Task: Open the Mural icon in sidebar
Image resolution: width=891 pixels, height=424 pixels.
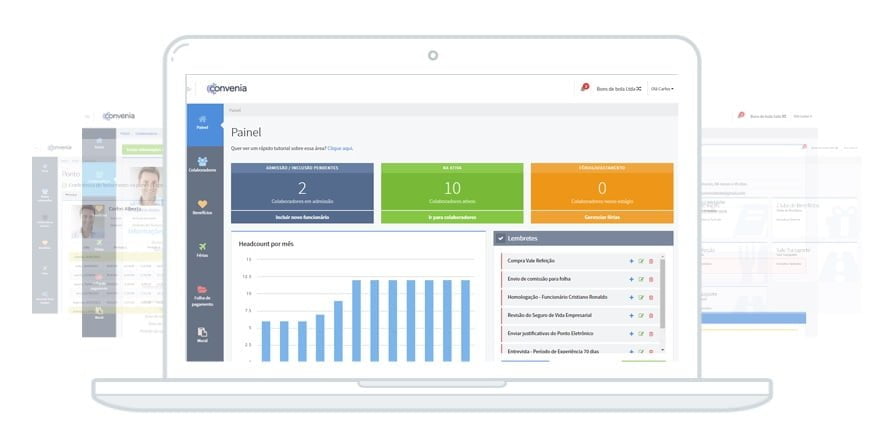Action: (x=203, y=335)
